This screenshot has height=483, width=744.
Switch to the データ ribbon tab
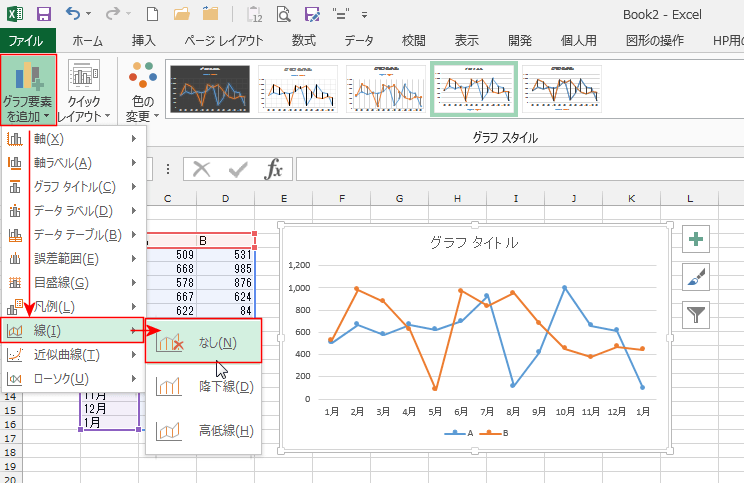point(359,41)
